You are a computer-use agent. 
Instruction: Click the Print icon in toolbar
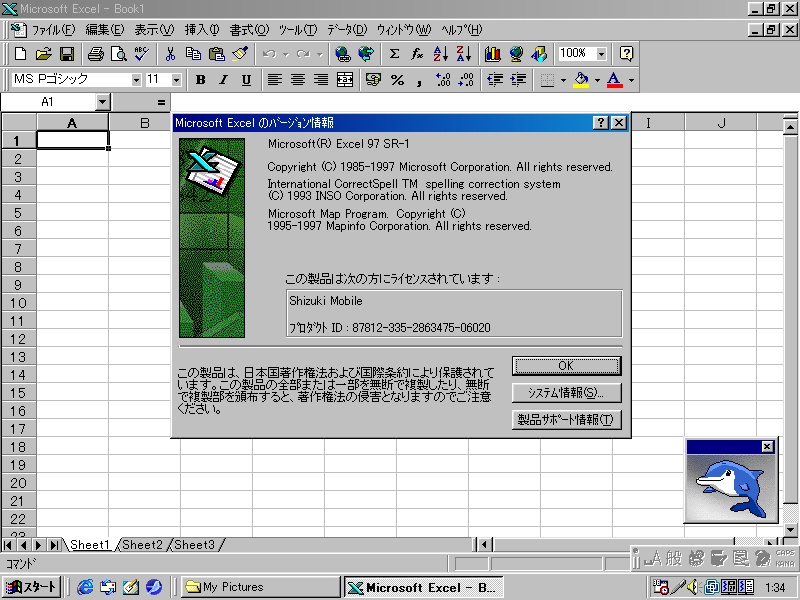[95, 54]
